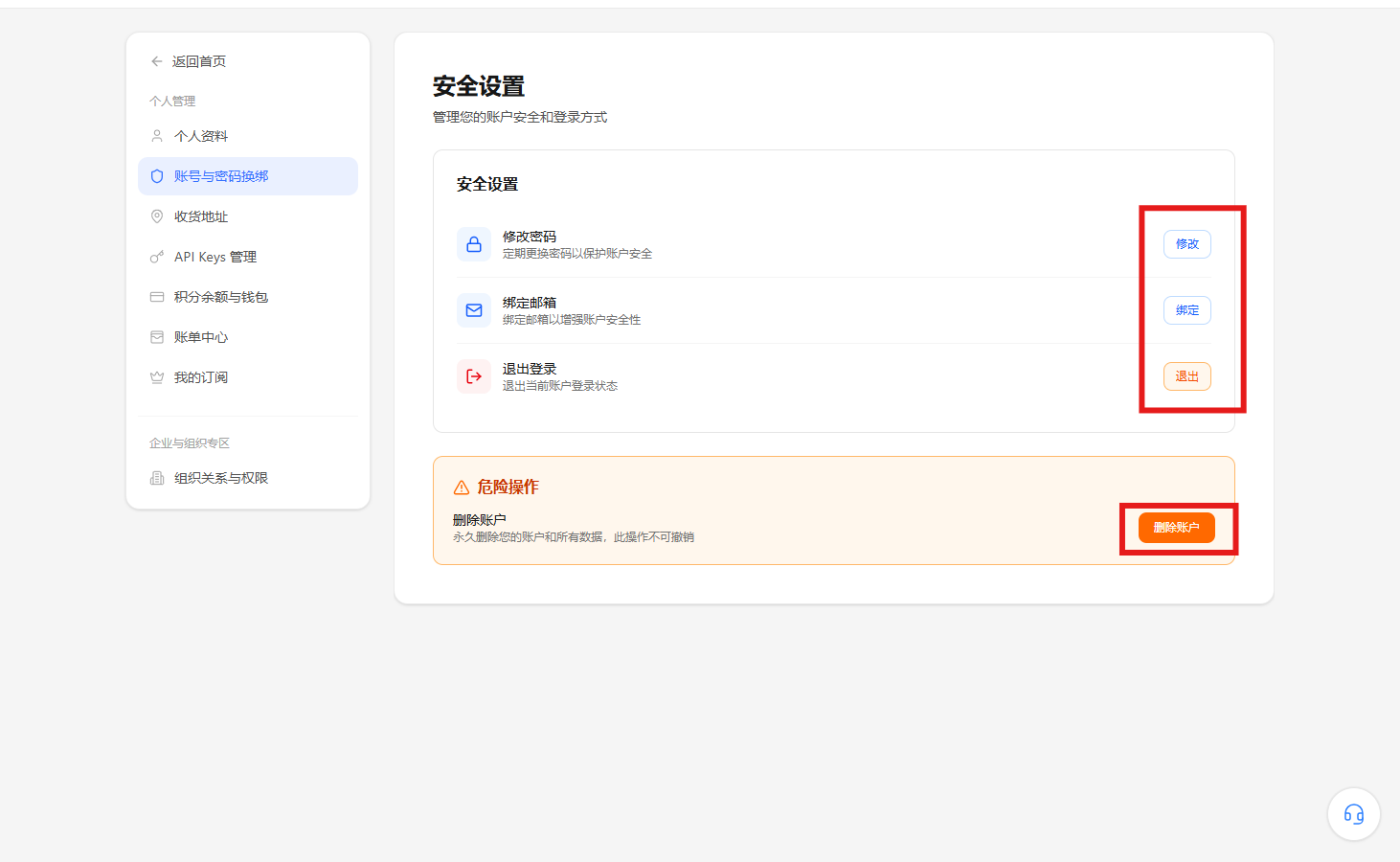
Task: Click the warning triangle icon beside 危险操作
Action: 462,488
